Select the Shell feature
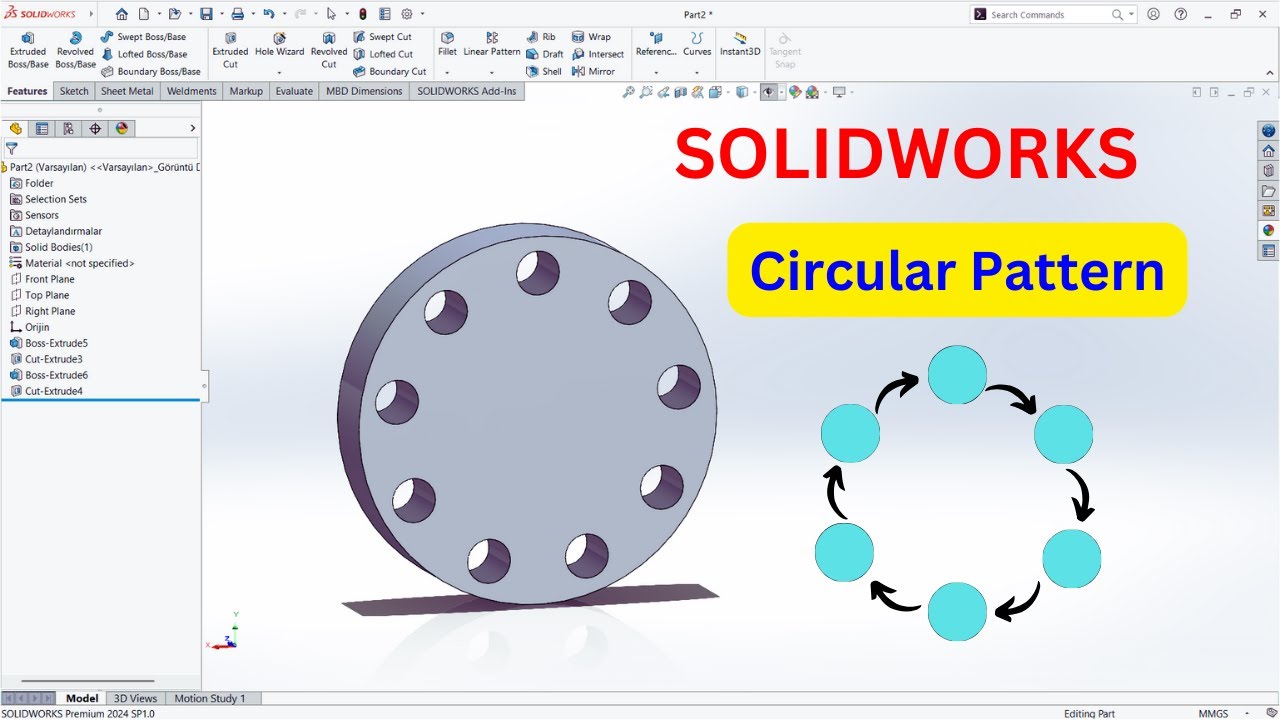 point(544,71)
